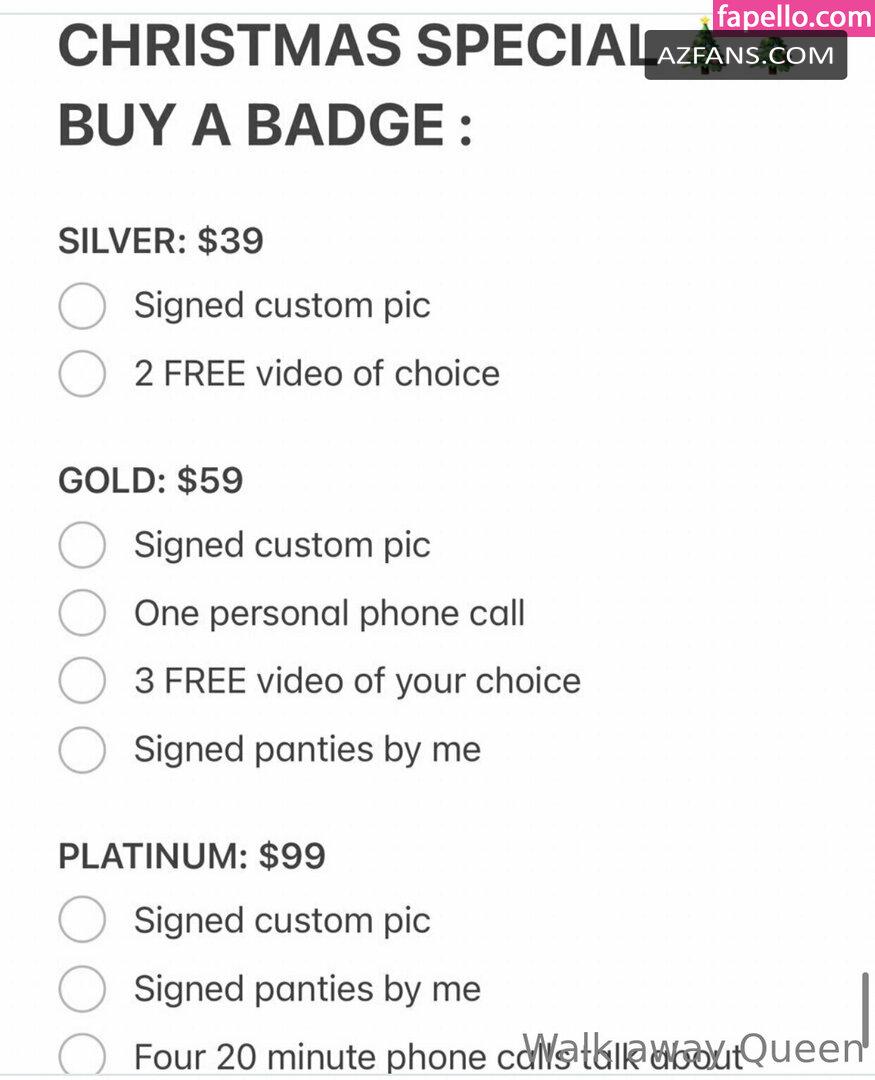Tick the 'Four 20 minute phone calls' circle

point(82,1055)
